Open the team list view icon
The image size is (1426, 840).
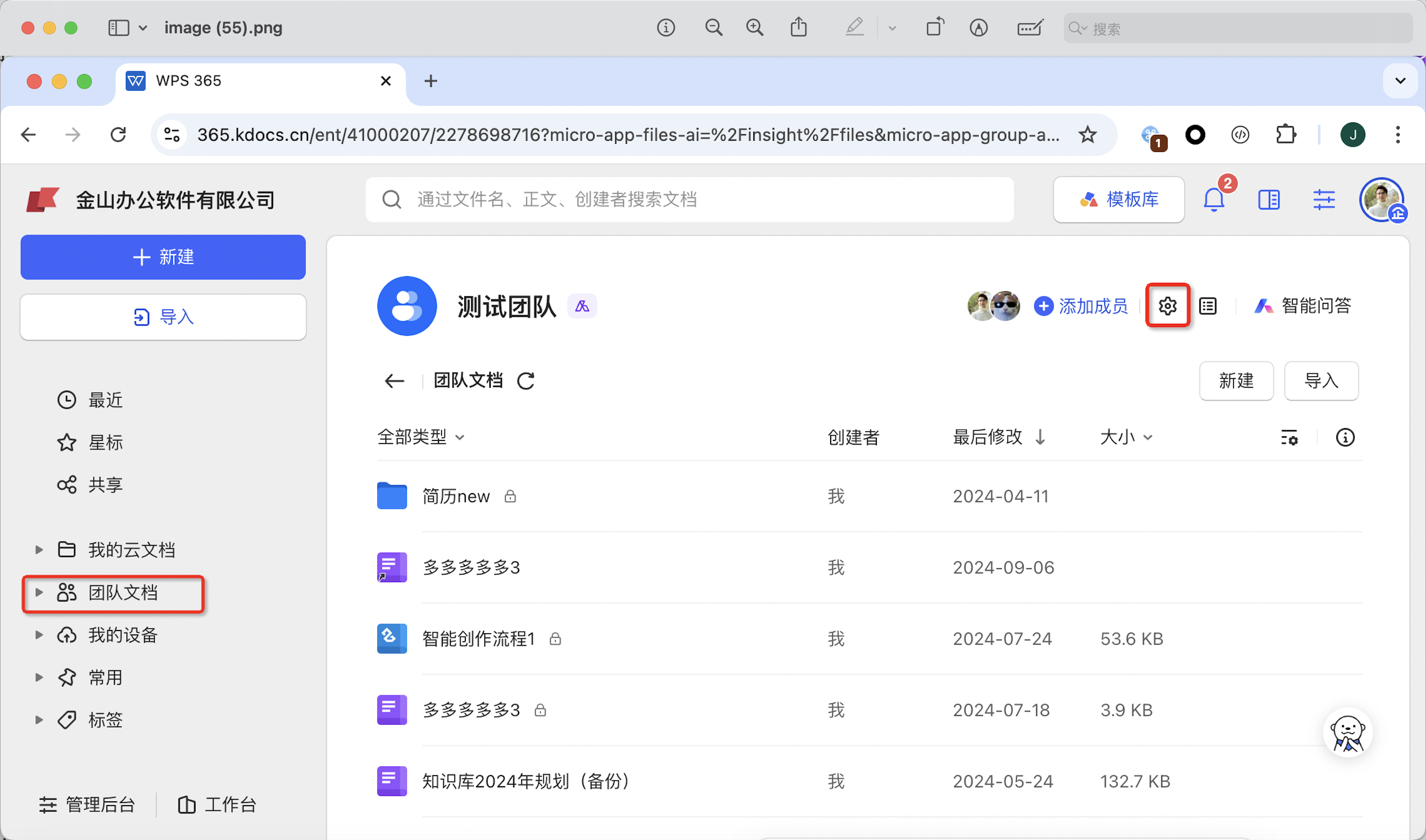pos(1207,306)
